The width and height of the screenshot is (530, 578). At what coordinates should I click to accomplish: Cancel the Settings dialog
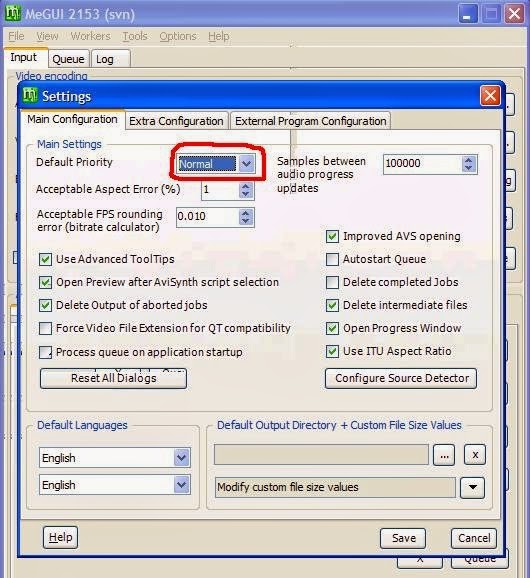click(474, 538)
